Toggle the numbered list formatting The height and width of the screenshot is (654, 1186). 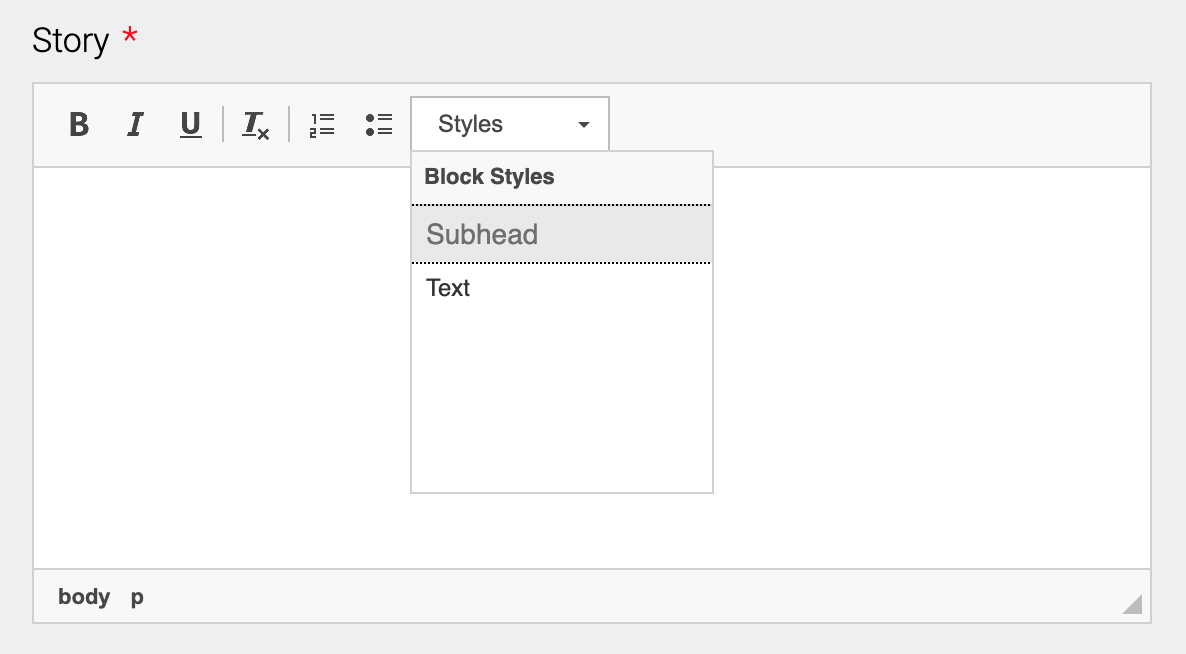(x=321, y=124)
